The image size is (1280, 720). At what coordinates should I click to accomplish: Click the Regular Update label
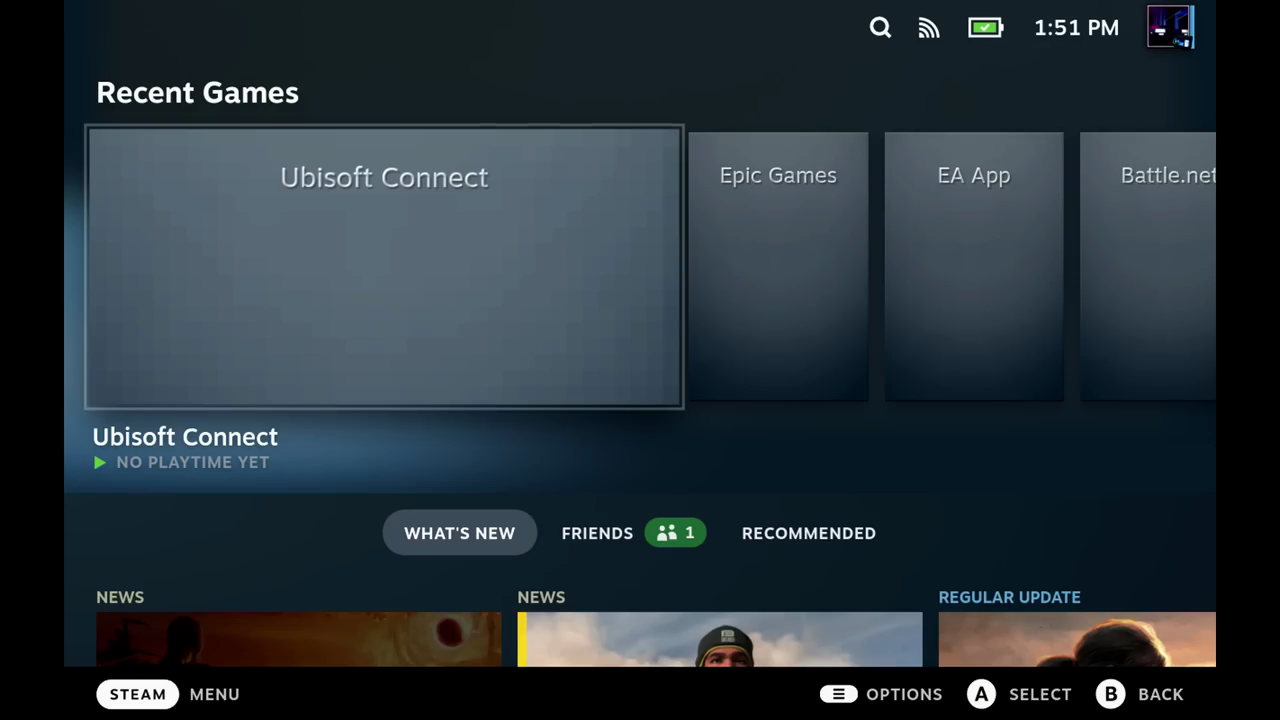(x=1009, y=597)
